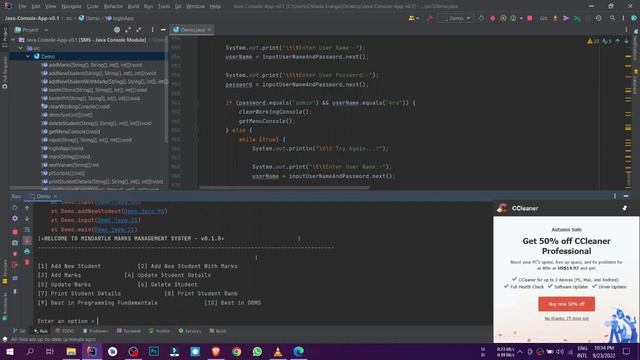640x360 pixels.
Task: Open the Tools menu
Action: click(x=164, y=6)
